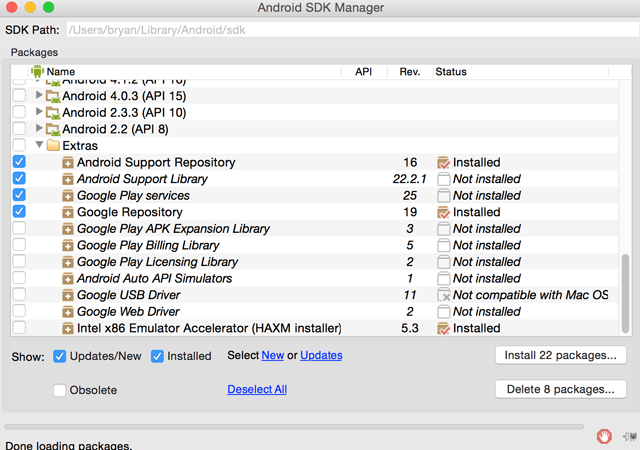Click the Google USB Driver package icon
Screen dimensions: 640x450
tap(68, 295)
